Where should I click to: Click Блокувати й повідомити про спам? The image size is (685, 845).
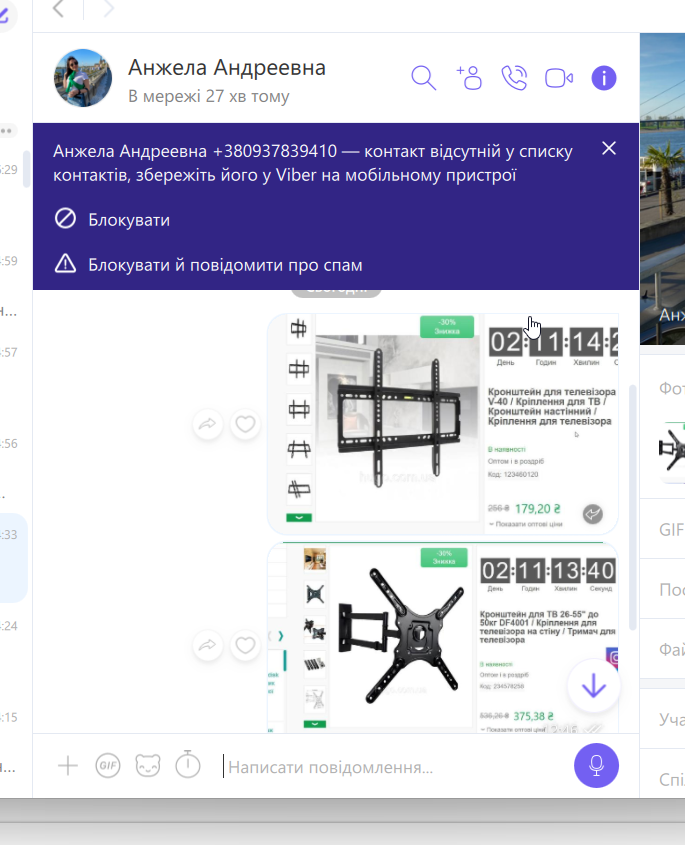click(x=209, y=265)
